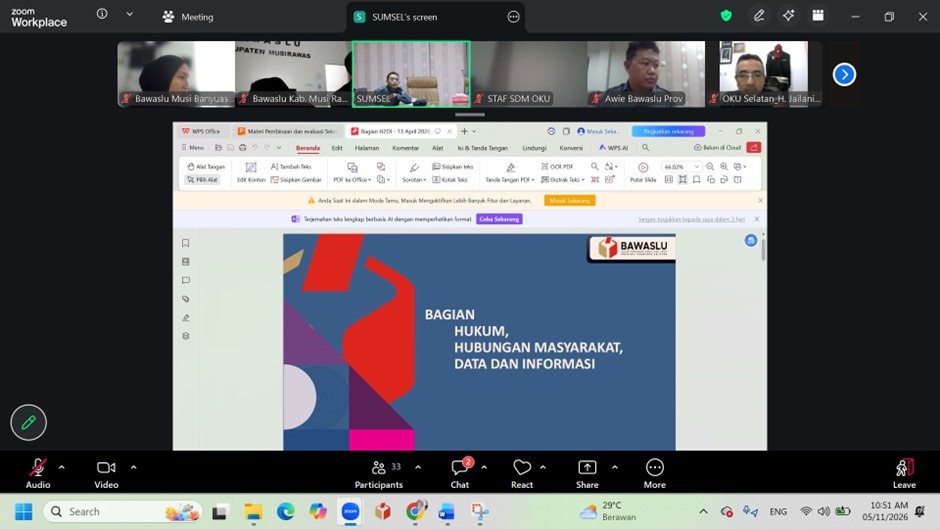Open the Isi & Tanda Tangan tab
The image size is (940, 529).
point(482,148)
